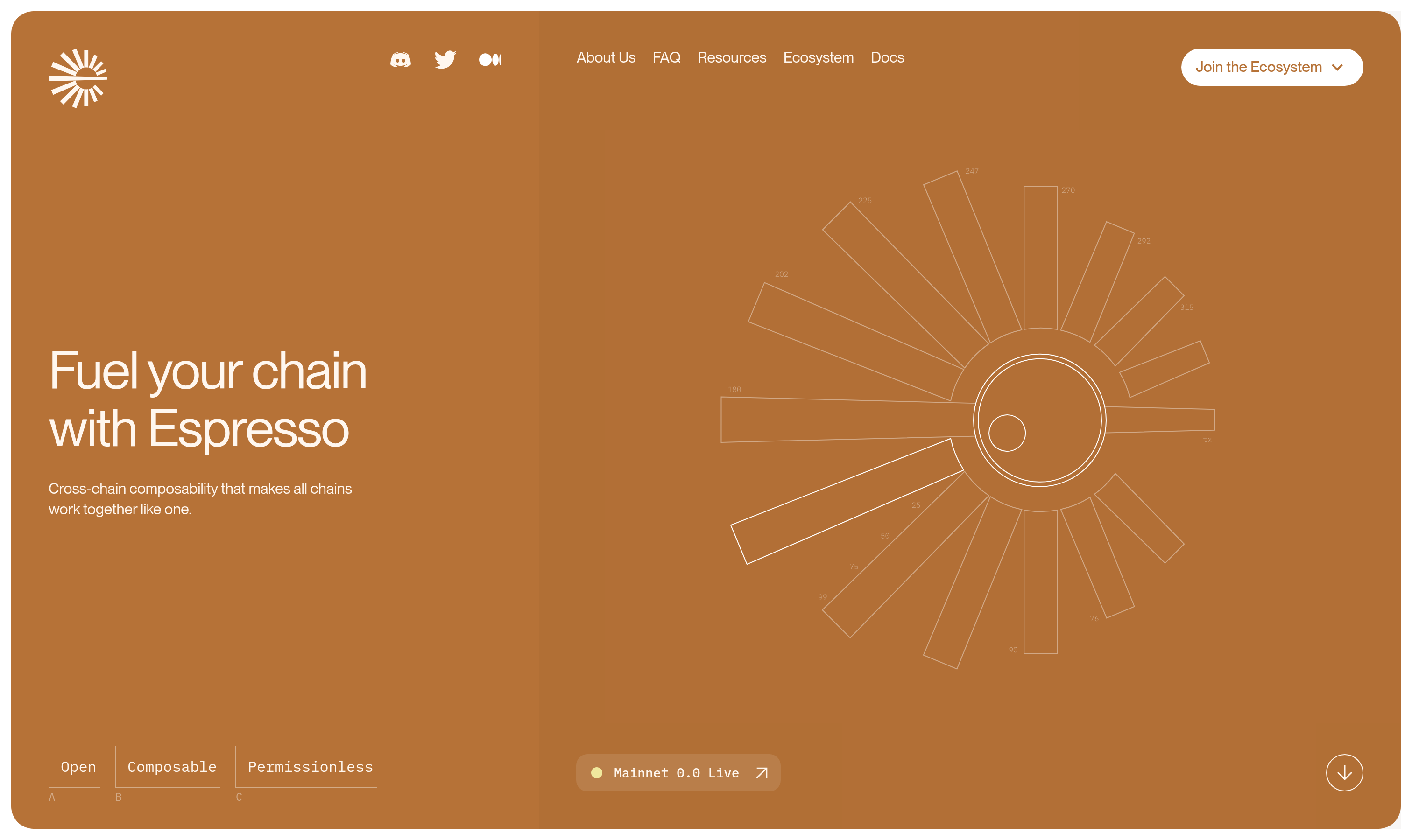
Task: Click the scroll-down arrow circle
Action: pyautogui.click(x=1344, y=773)
